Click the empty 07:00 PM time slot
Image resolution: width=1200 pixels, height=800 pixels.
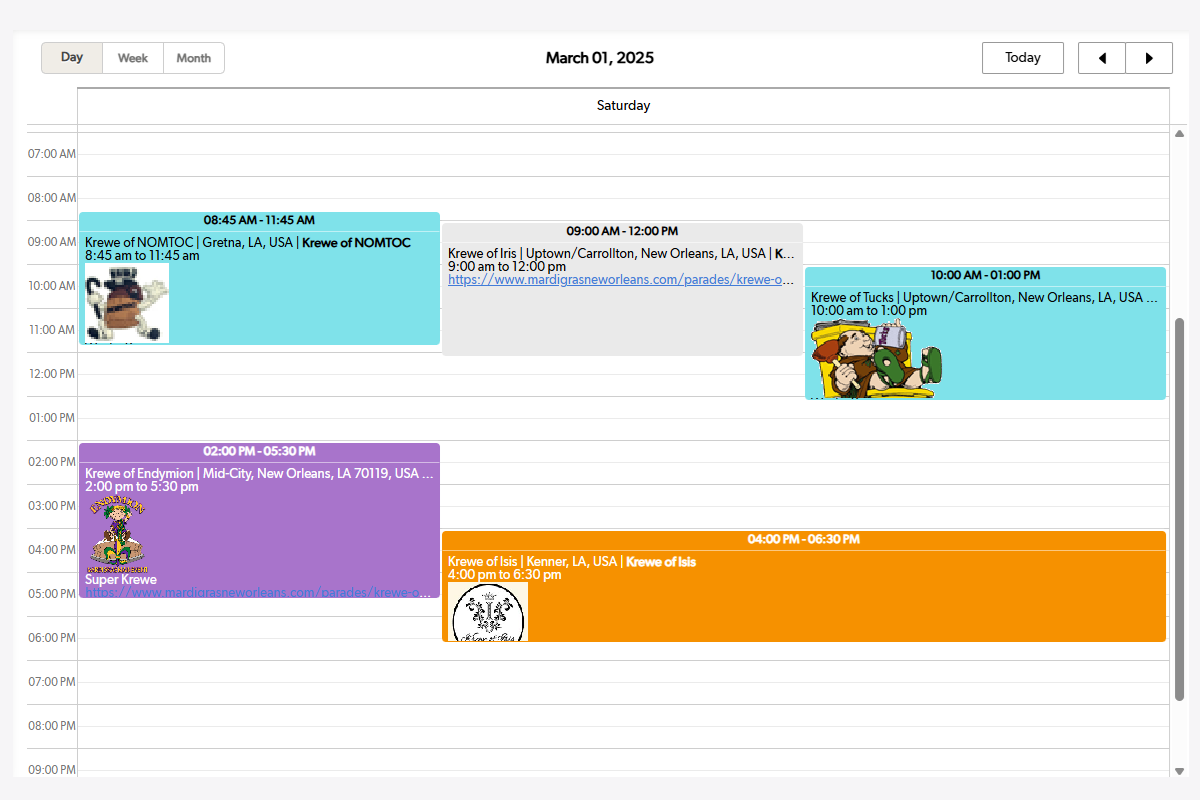(623, 682)
